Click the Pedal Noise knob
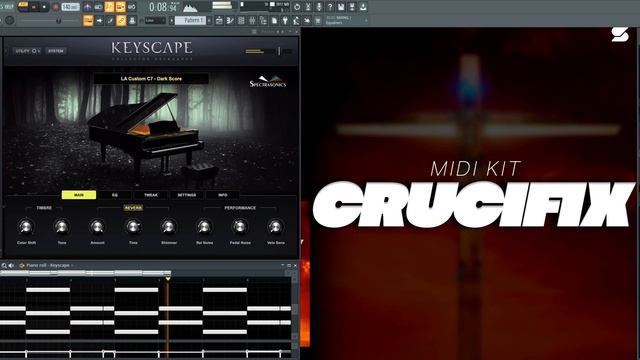 (240, 227)
